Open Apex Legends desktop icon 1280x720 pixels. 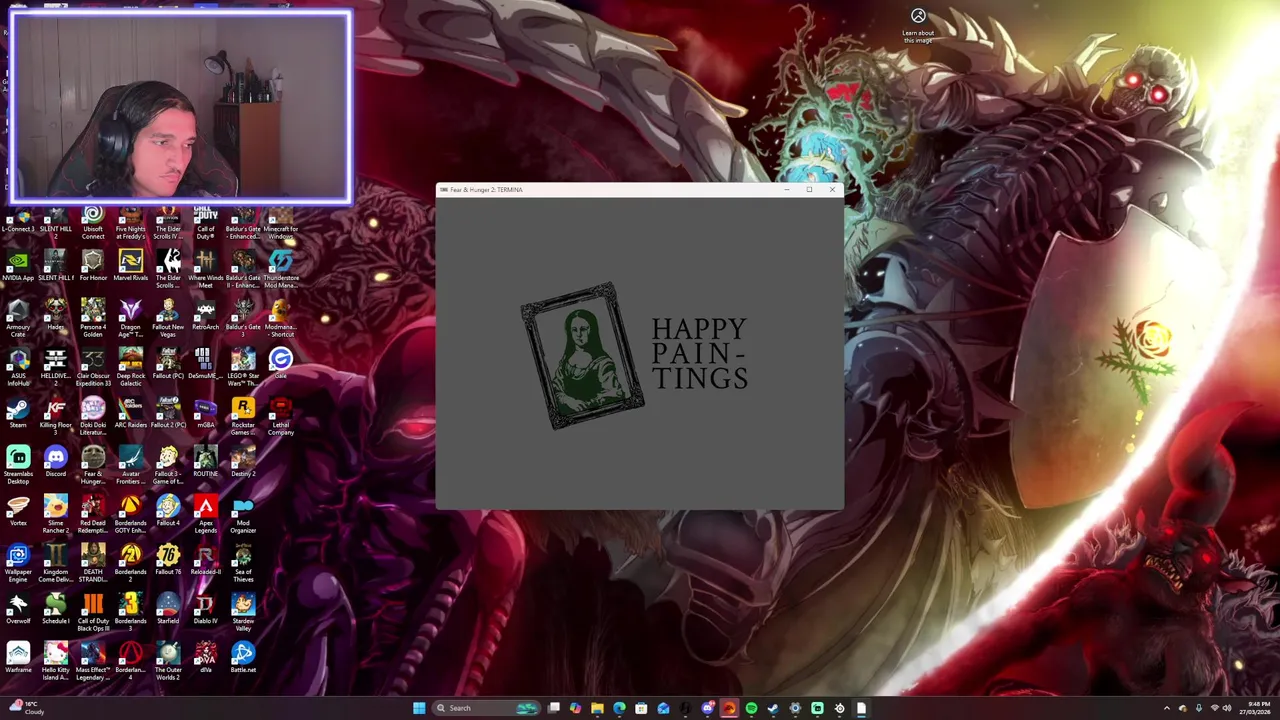(x=205, y=512)
